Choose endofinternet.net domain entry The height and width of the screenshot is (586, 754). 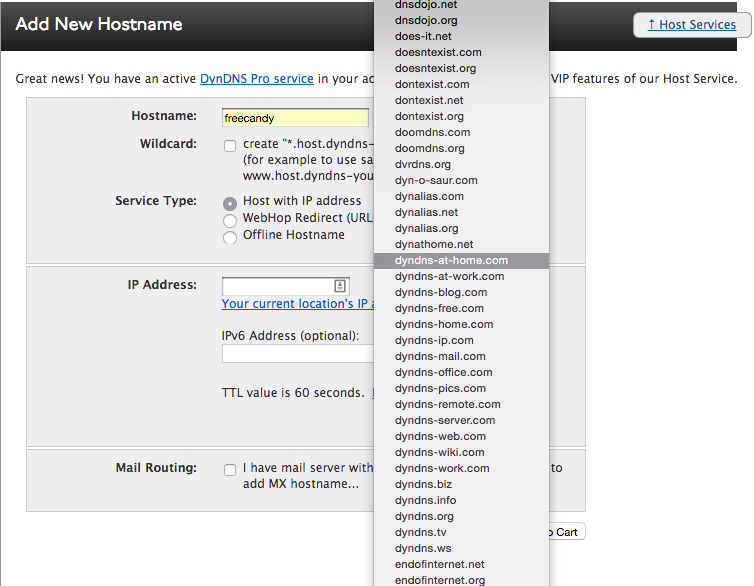coord(439,564)
